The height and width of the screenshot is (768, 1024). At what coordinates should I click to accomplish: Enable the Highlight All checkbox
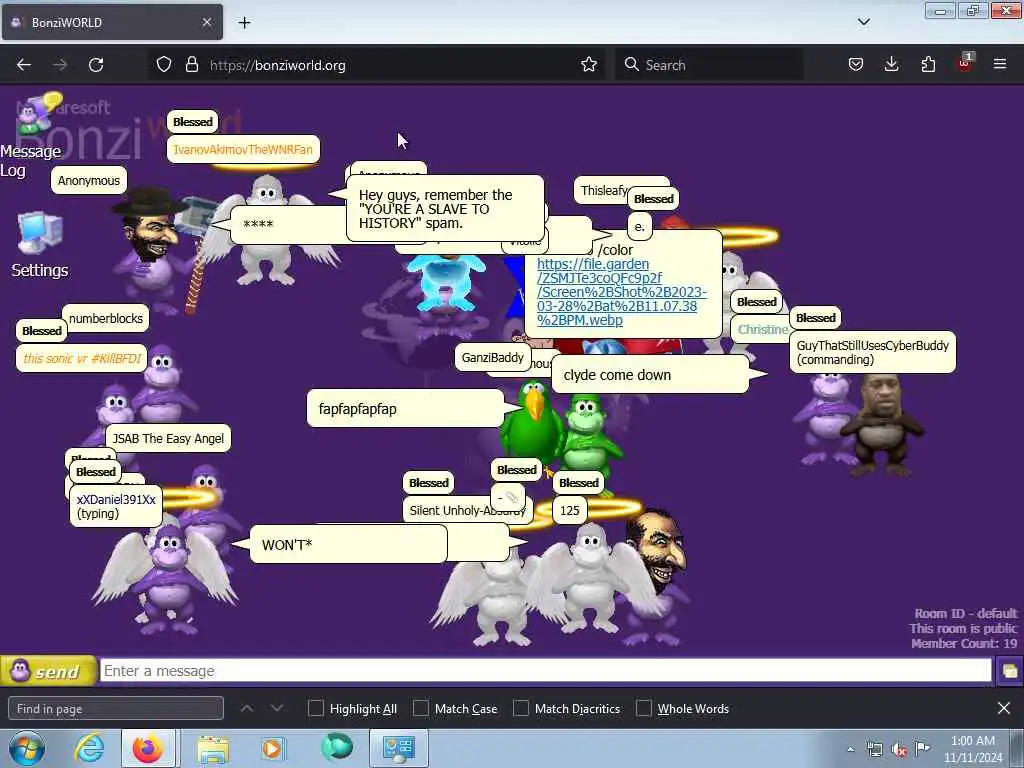[315, 709]
